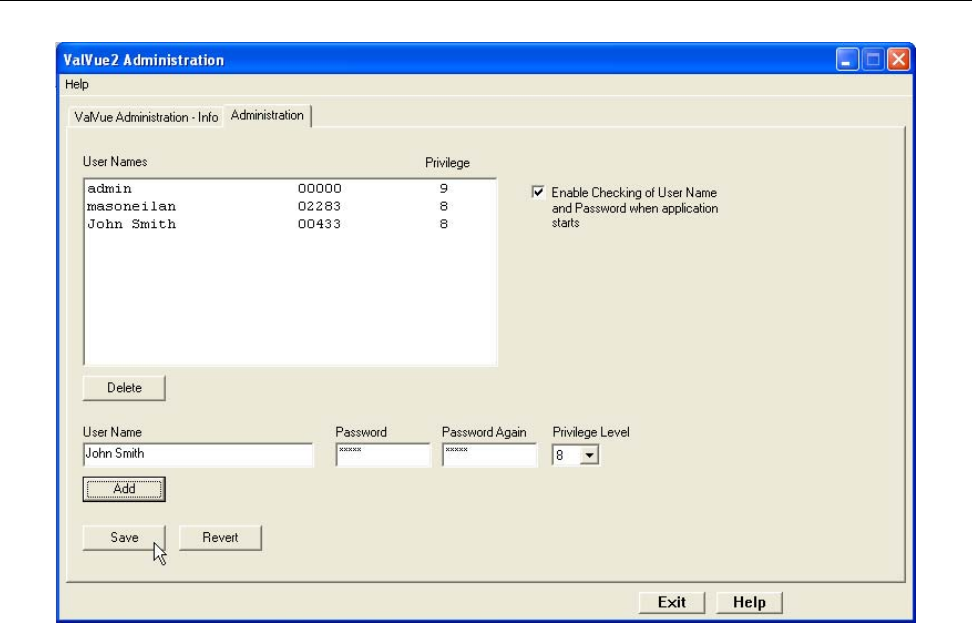Focus the Password field
The width and height of the screenshot is (972, 623).
pyautogui.click(x=382, y=454)
